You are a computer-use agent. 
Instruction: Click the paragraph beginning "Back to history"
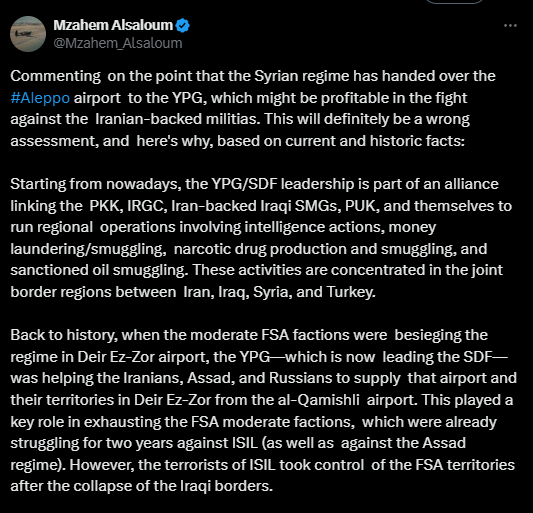click(264, 410)
